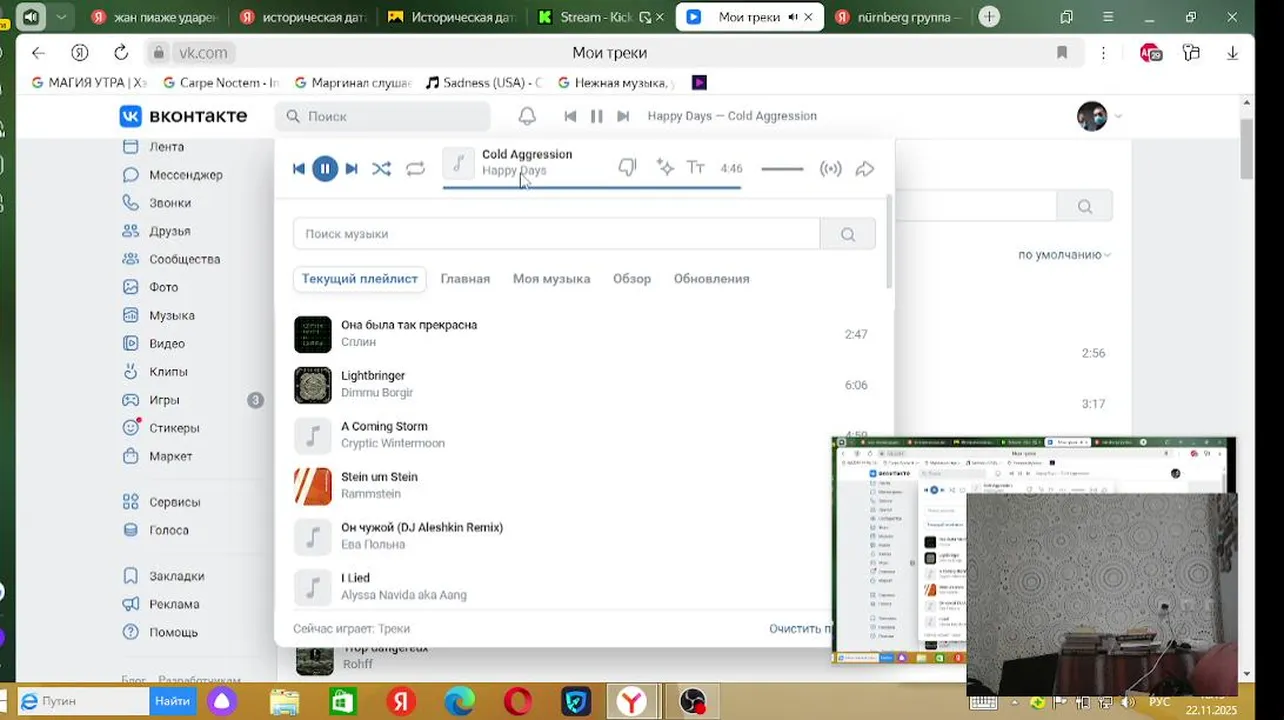The height and width of the screenshot is (720, 1284).
Task: Click the ВКонтакте logo
Action: (183, 116)
